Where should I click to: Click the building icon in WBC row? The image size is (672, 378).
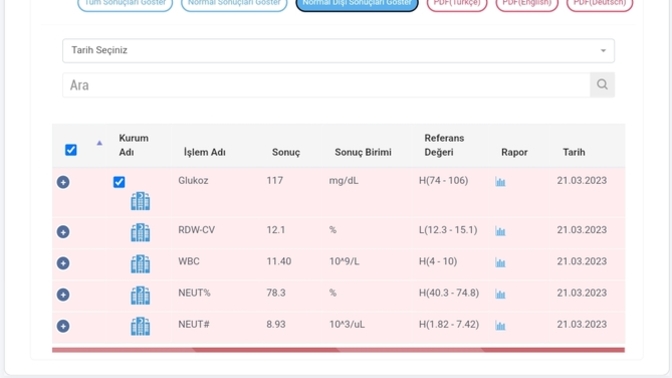click(x=140, y=264)
